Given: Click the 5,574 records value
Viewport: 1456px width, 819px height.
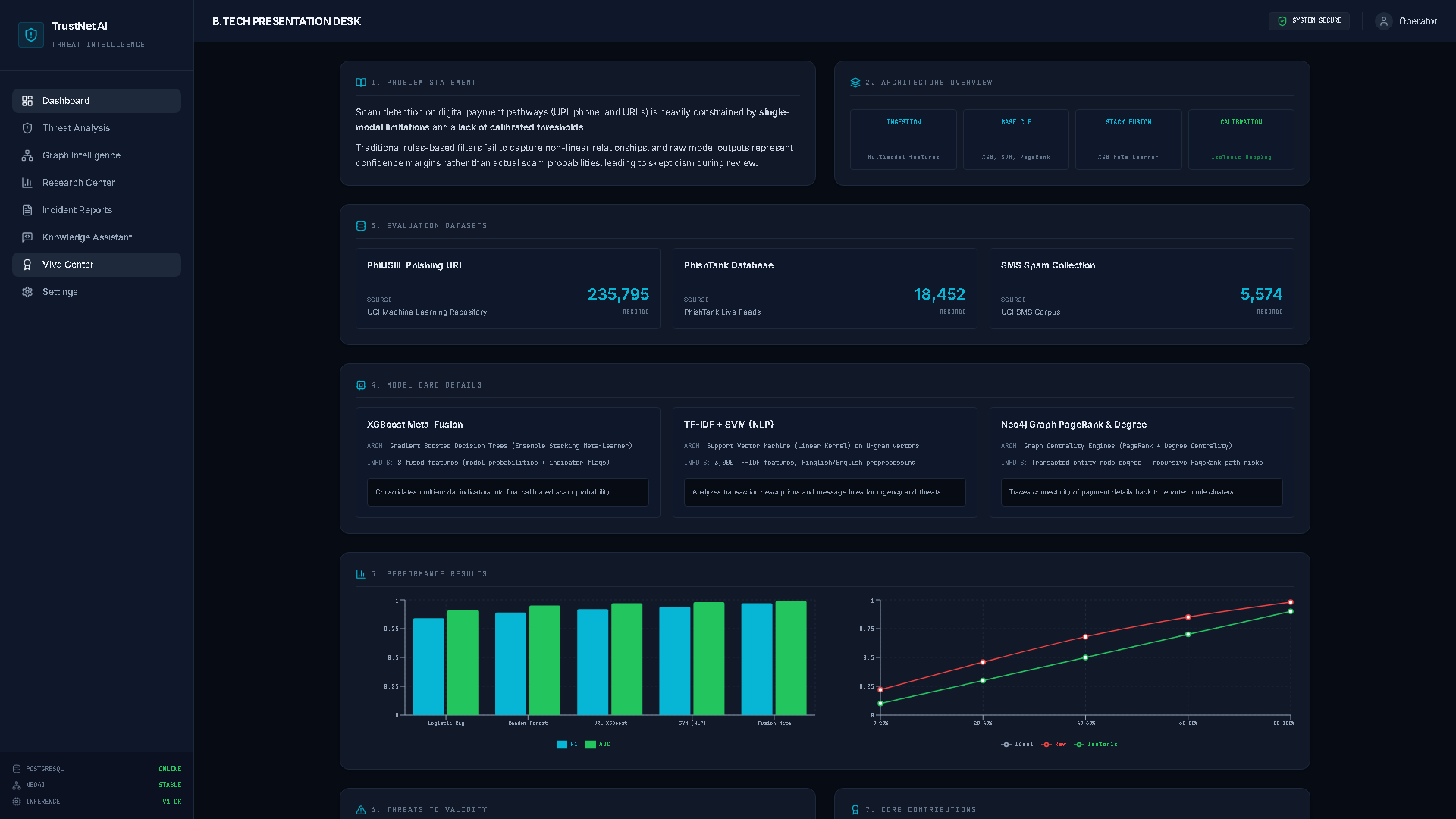Looking at the screenshot, I should [x=1261, y=294].
